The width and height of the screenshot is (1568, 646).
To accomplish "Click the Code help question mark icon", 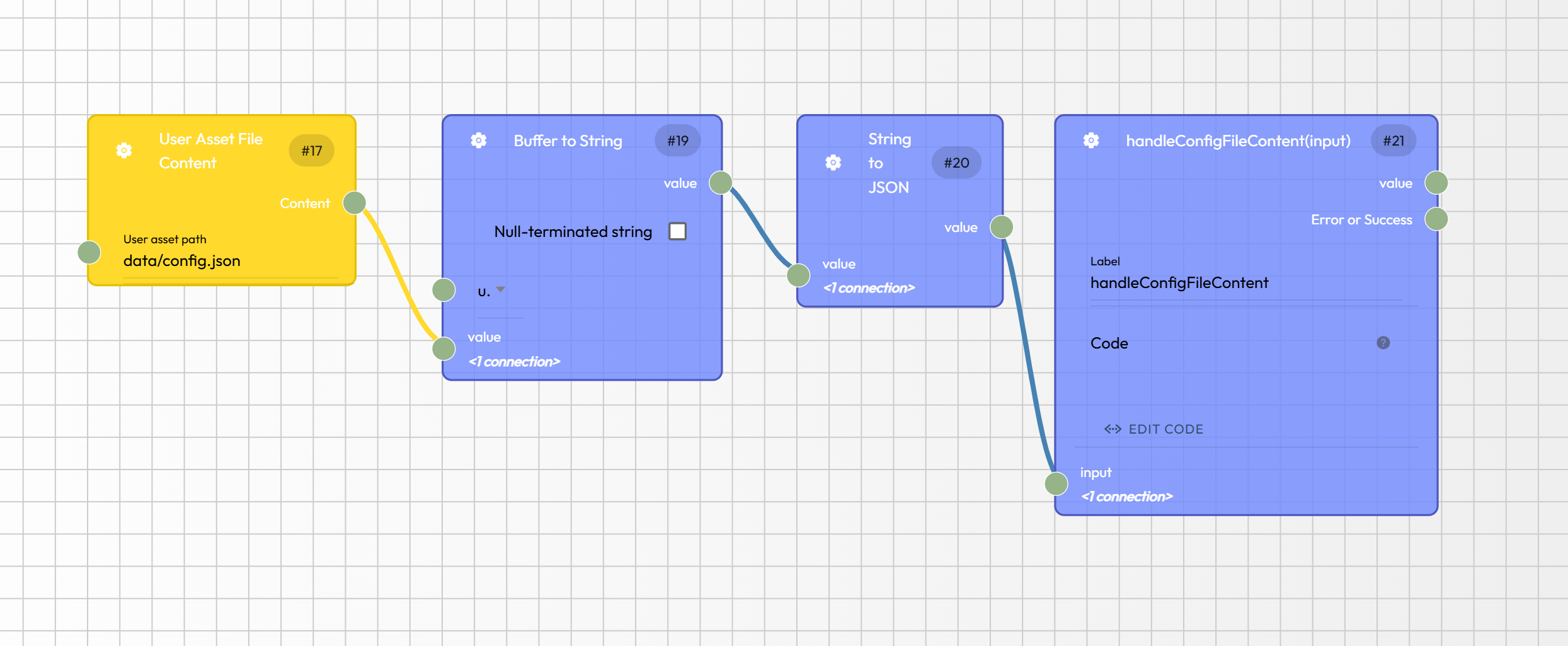I will pyautogui.click(x=1383, y=343).
